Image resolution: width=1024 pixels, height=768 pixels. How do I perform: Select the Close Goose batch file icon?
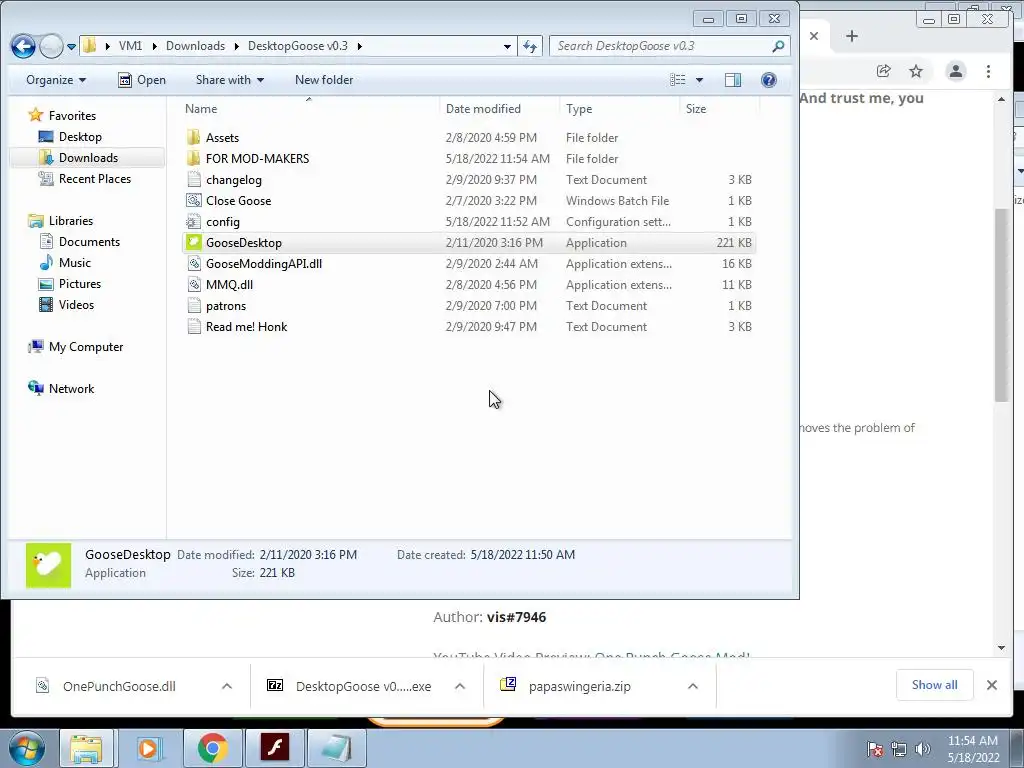(x=193, y=200)
